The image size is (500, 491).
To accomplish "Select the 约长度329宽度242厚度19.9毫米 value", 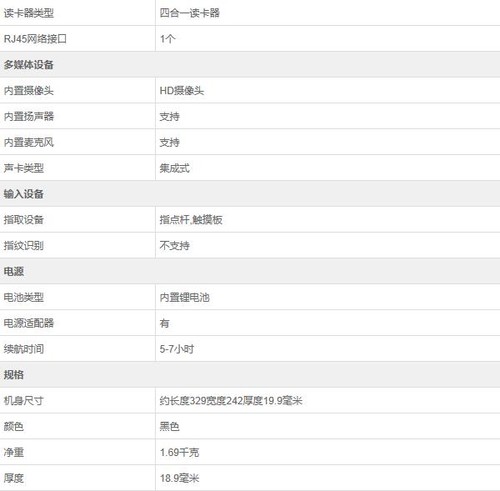I will point(231,401).
